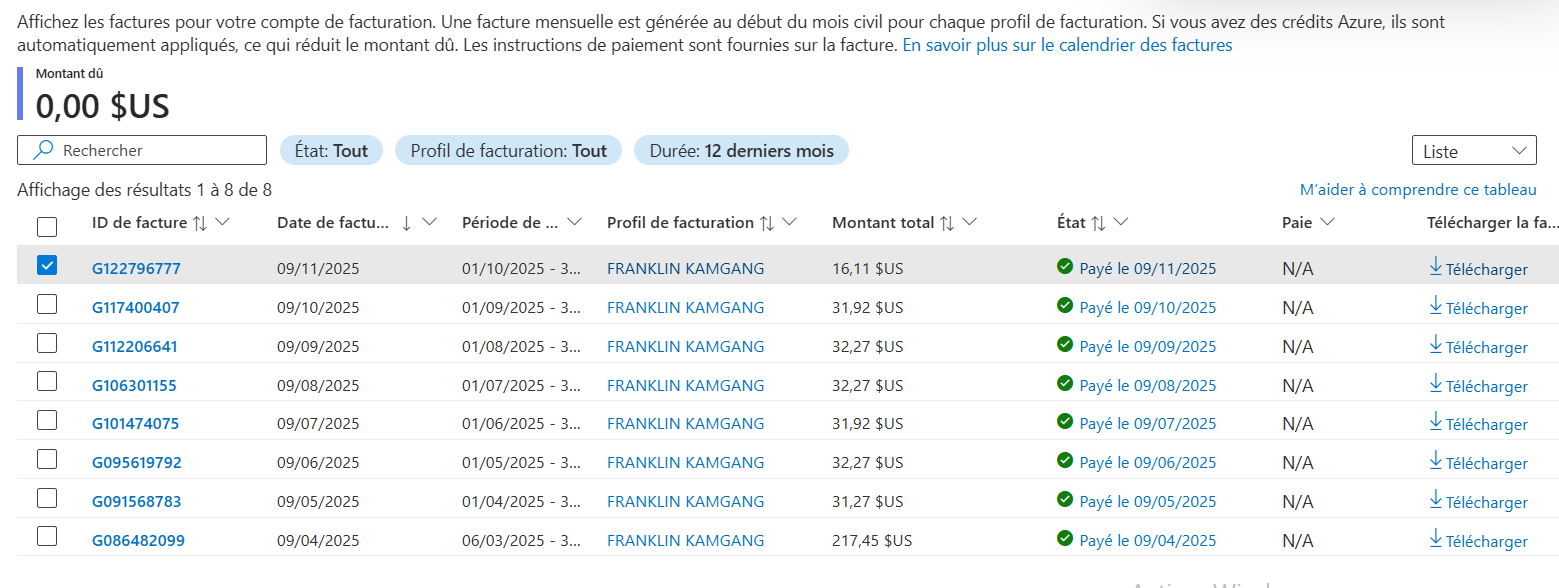1559x588 pixels.
Task: Sort by Profil de facturation sort arrows
Action: click(x=767, y=223)
